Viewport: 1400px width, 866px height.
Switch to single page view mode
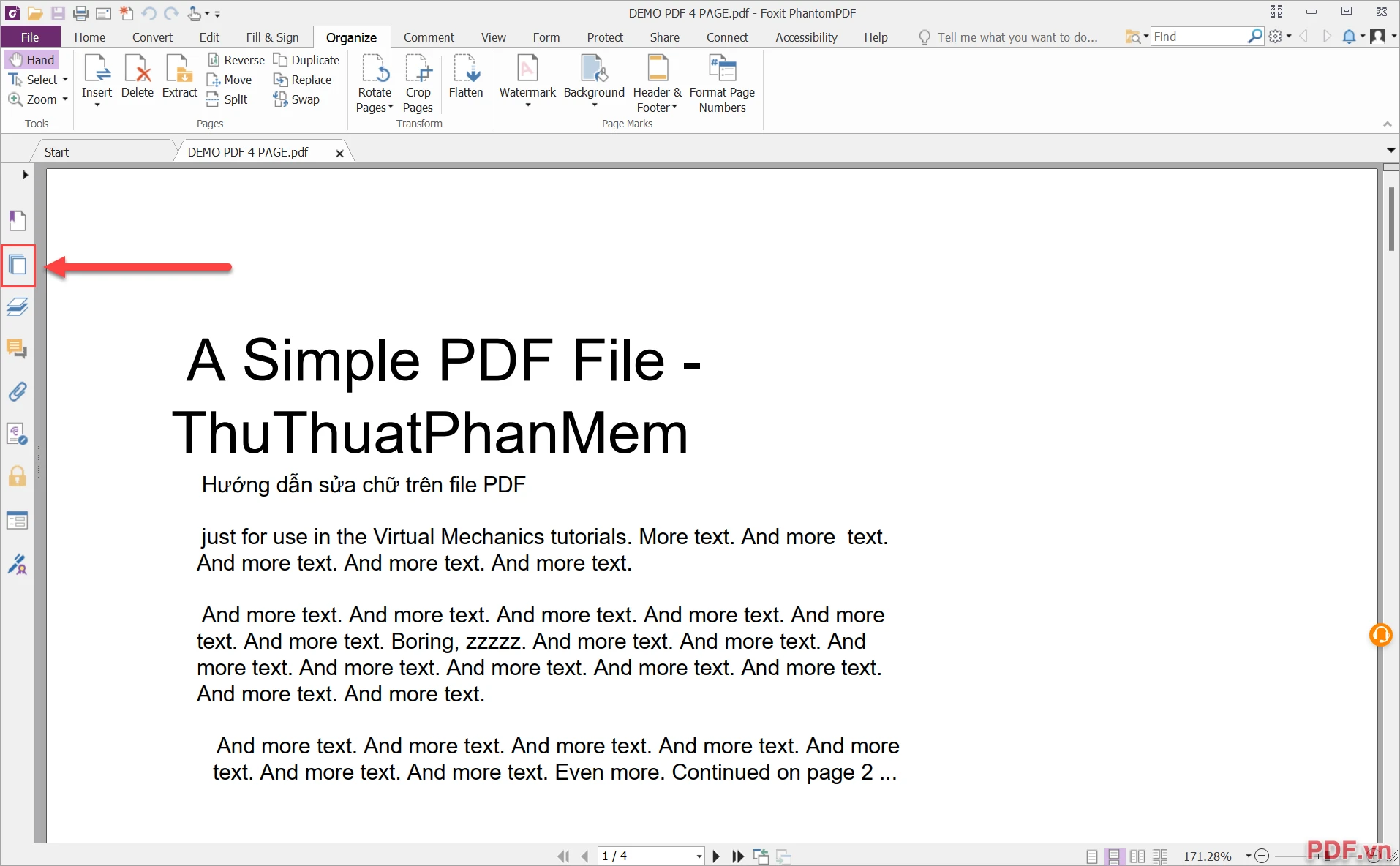click(1092, 856)
